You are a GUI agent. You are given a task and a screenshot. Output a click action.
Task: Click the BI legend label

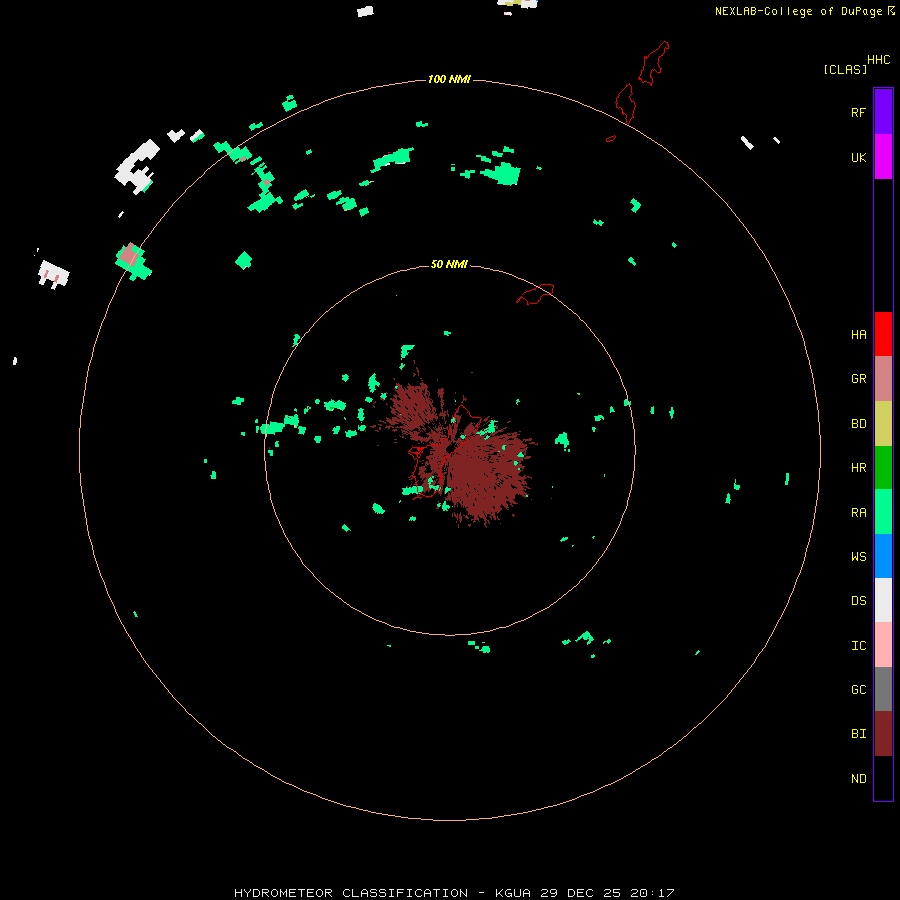coord(858,734)
